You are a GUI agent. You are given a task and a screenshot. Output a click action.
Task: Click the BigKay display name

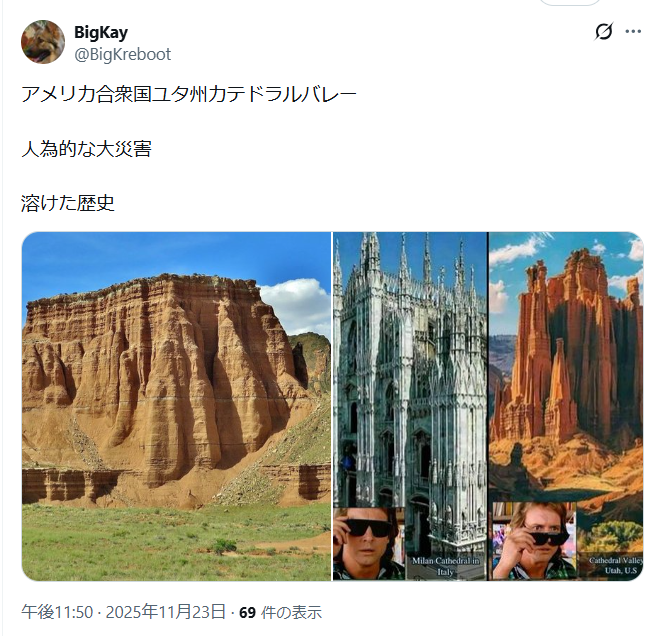101,32
